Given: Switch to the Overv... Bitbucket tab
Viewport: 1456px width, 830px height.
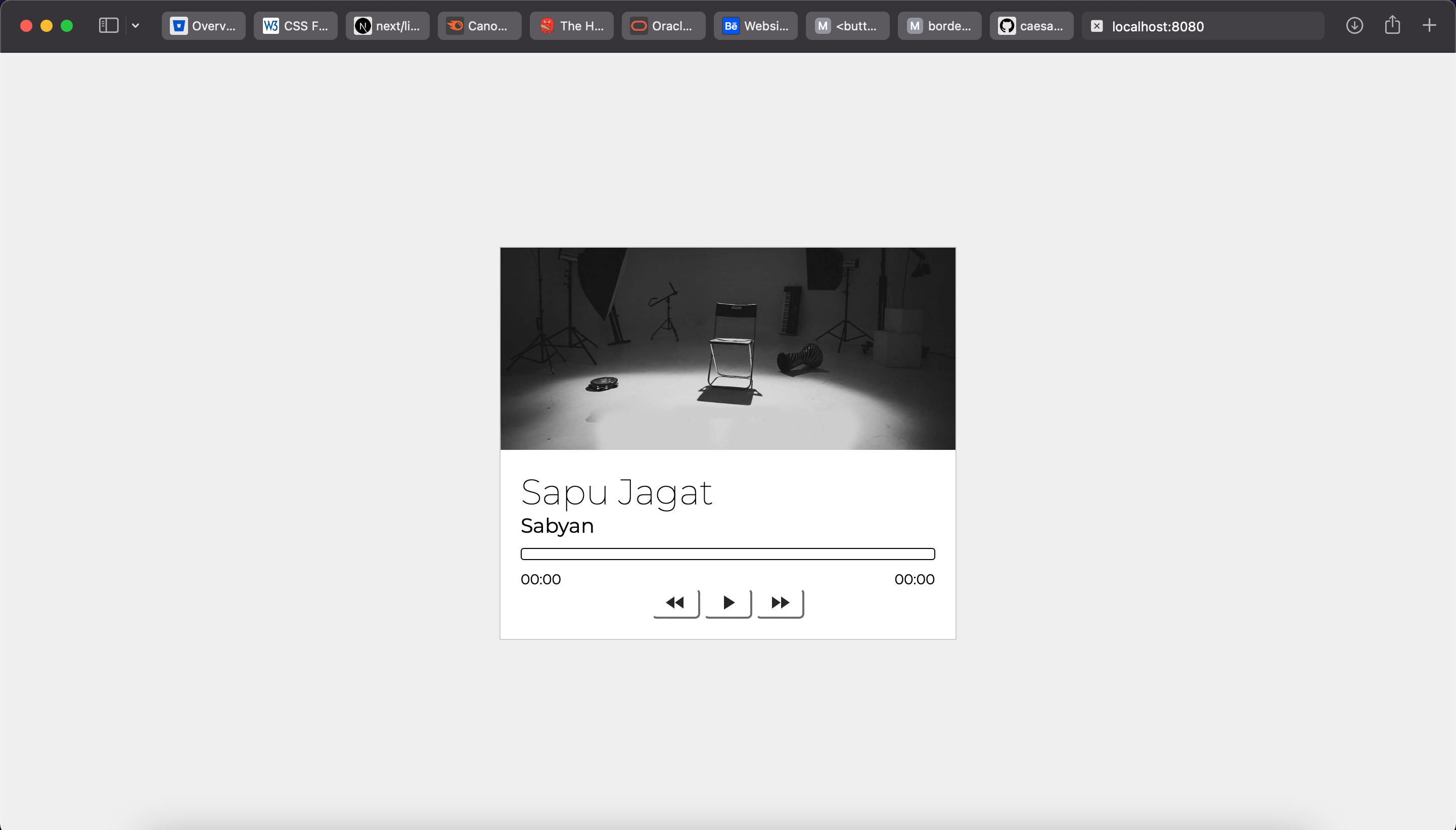Looking at the screenshot, I should coord(204,26).
